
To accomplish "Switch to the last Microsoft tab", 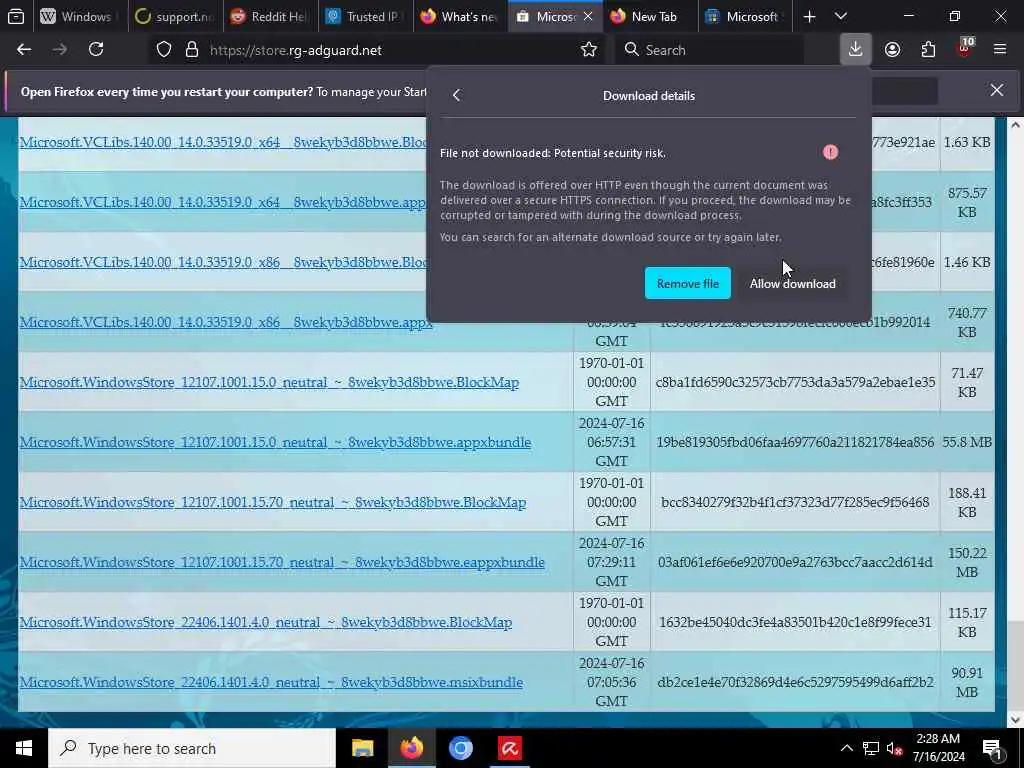I will tap(746, 16).
